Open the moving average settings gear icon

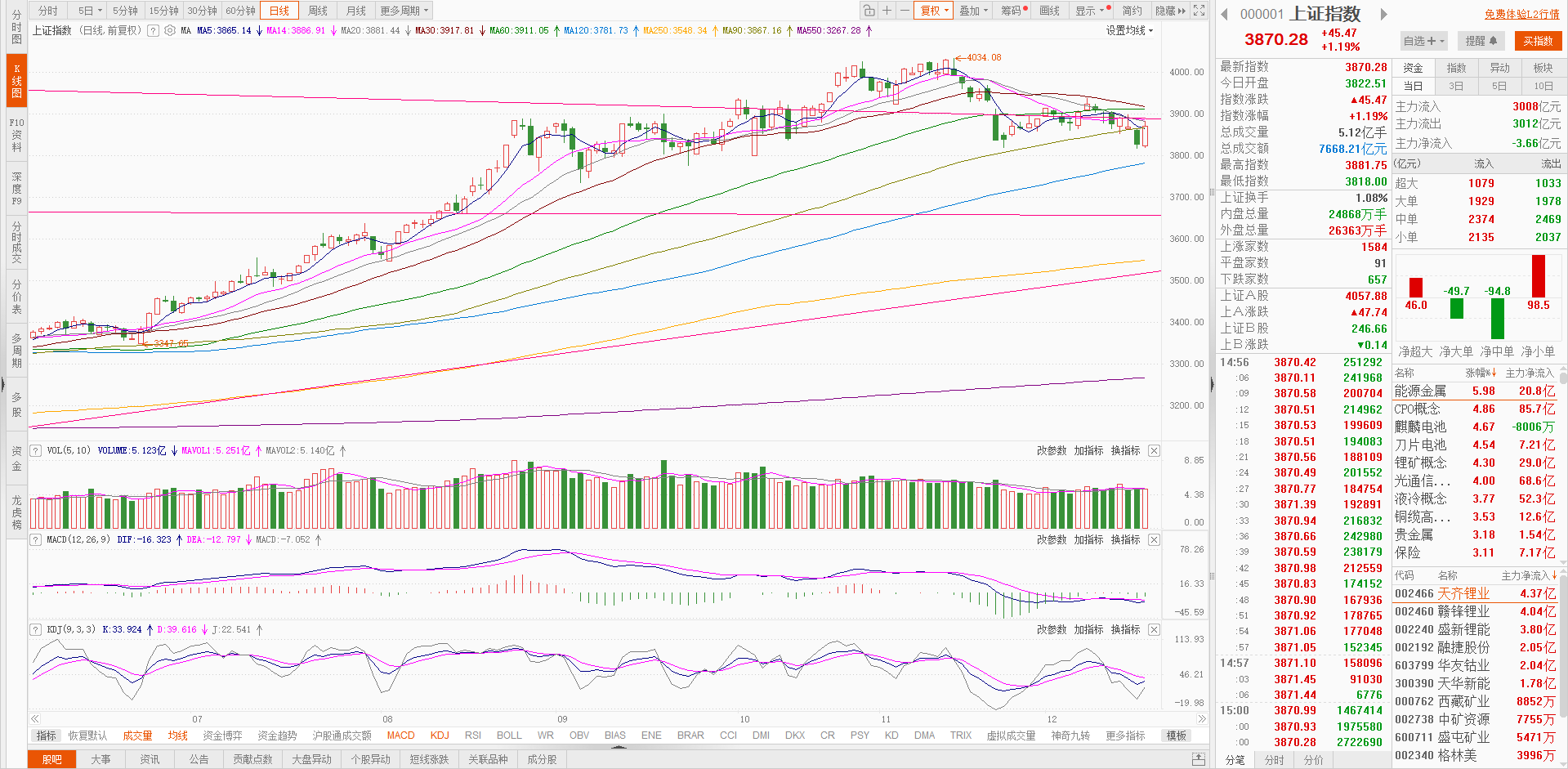tap(169, 30)
